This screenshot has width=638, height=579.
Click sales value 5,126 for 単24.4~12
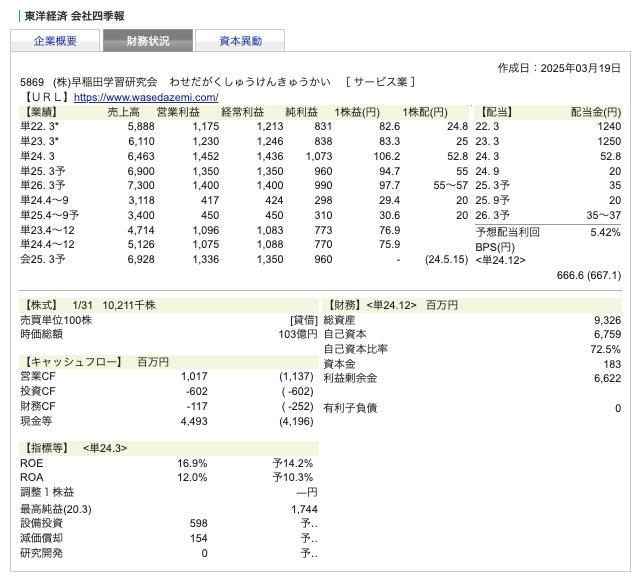tap(141, 245)
